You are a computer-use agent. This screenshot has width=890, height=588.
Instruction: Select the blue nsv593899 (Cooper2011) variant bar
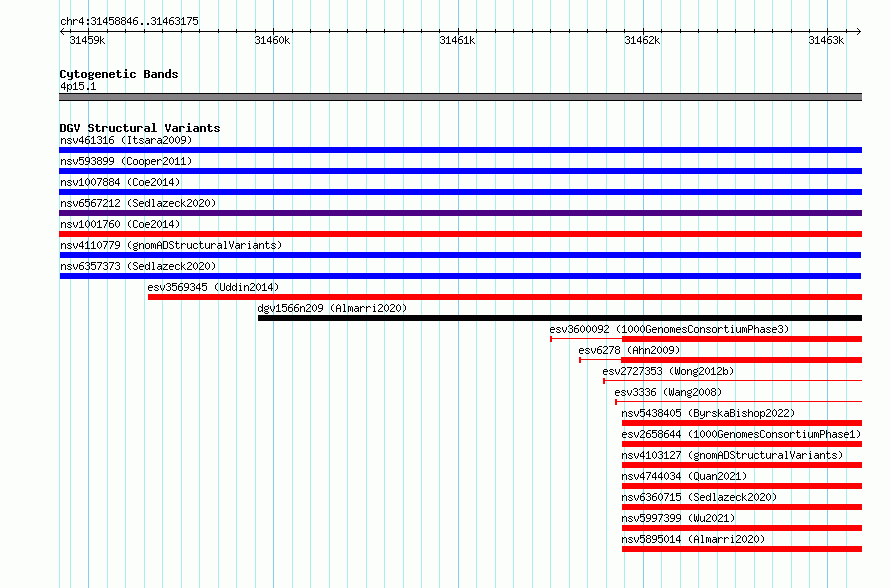tap(460, 171)
